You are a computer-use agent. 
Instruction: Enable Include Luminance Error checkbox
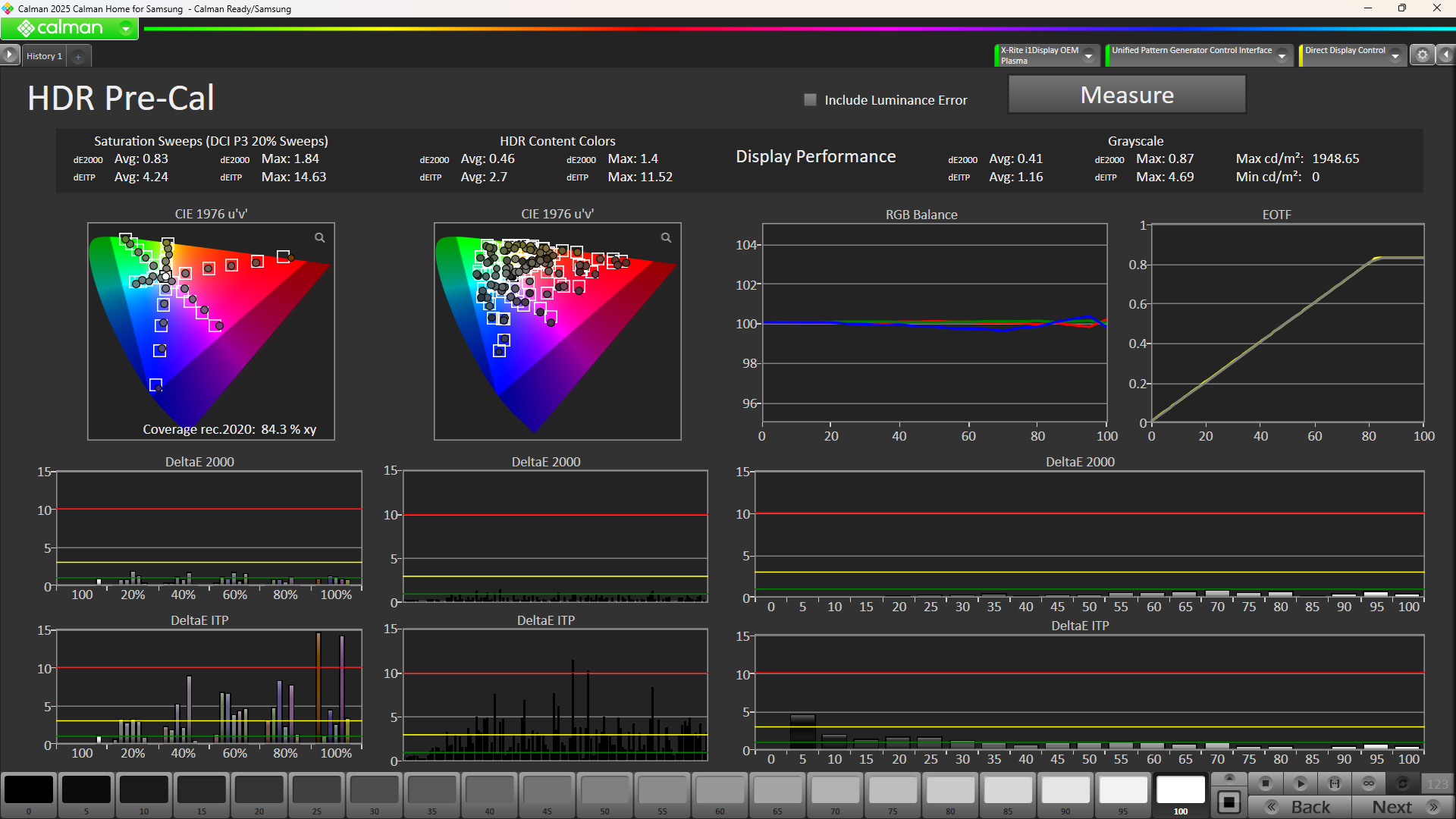tap(810, 100)
